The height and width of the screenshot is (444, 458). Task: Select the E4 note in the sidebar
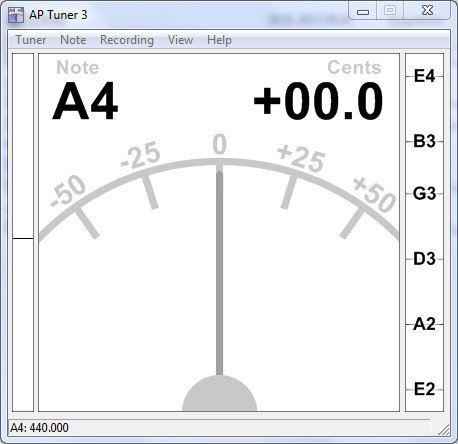pyautogui.click(x=424, y=76)
